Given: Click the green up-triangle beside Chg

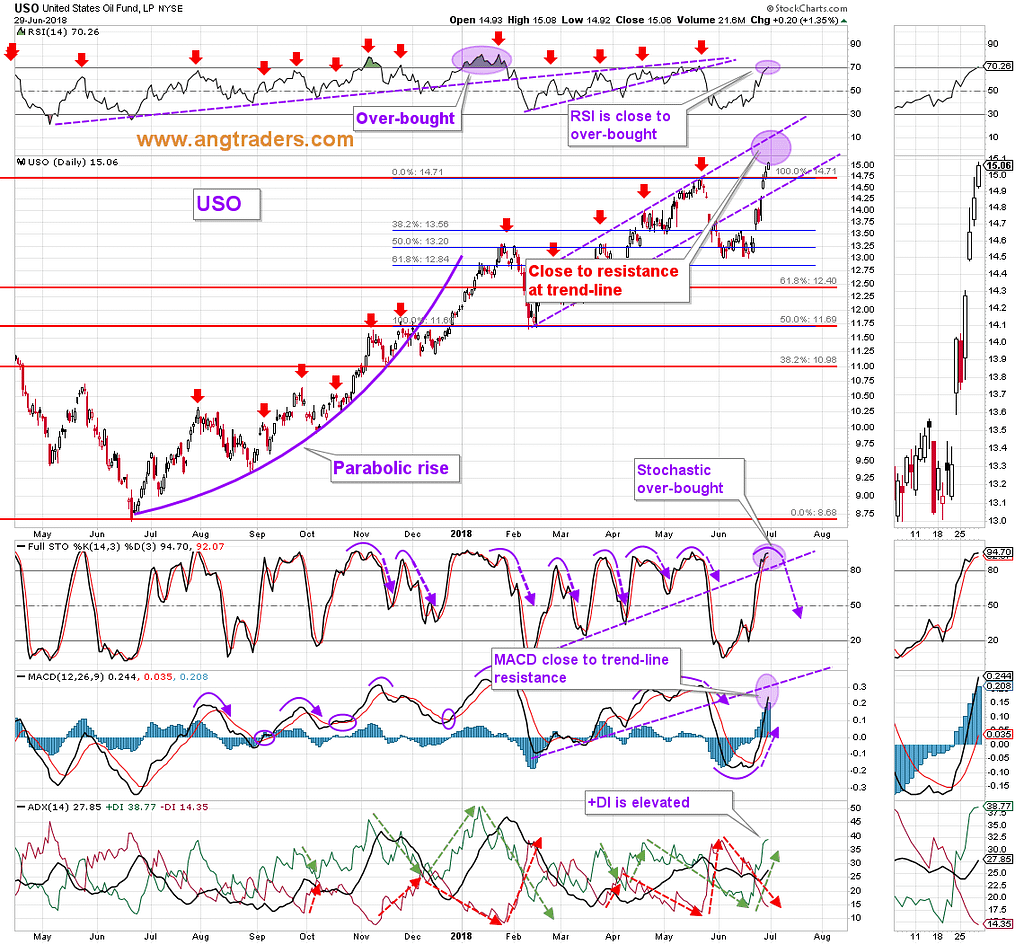Looking at the screenshot, I should [844, 21].
